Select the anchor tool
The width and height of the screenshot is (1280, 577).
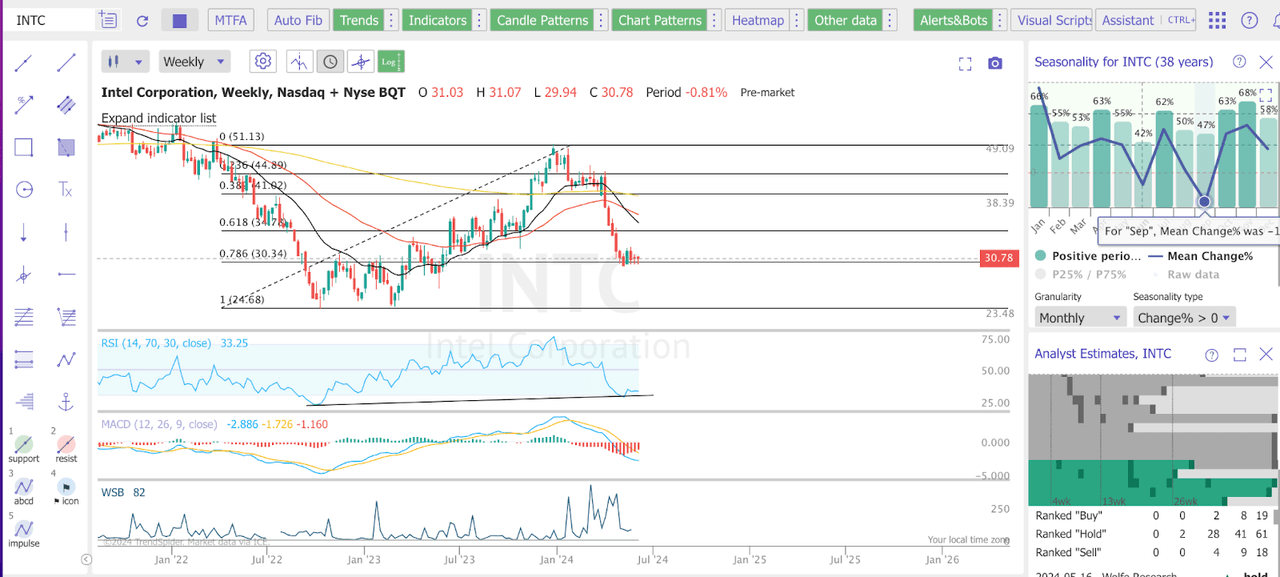coord(66,401)
